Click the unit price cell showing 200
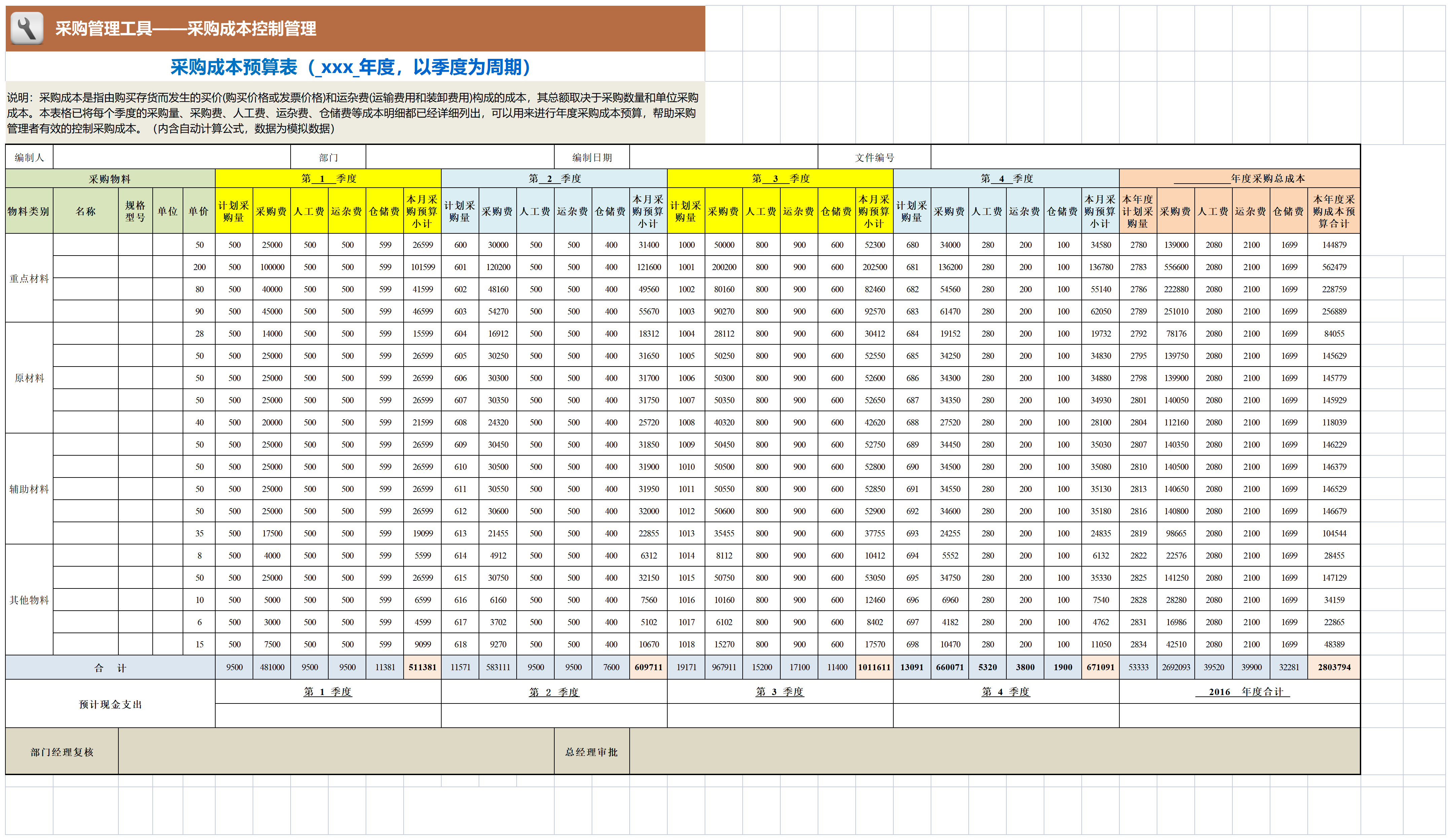 [199, 267]
